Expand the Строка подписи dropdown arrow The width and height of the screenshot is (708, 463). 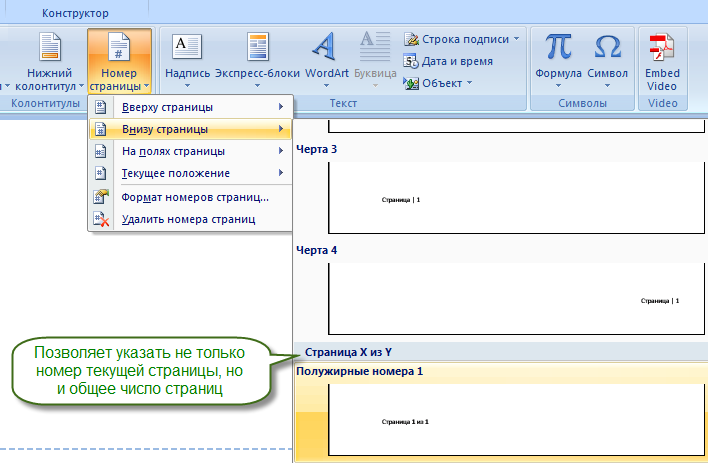(x=517, y=39)
